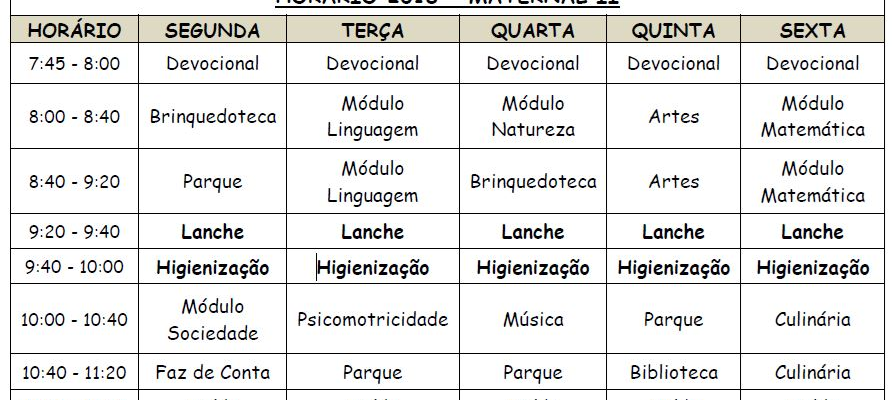Click the HORÁRIO header cell
The width and height of the screenshot is (892, 400).
pos(75,29)
